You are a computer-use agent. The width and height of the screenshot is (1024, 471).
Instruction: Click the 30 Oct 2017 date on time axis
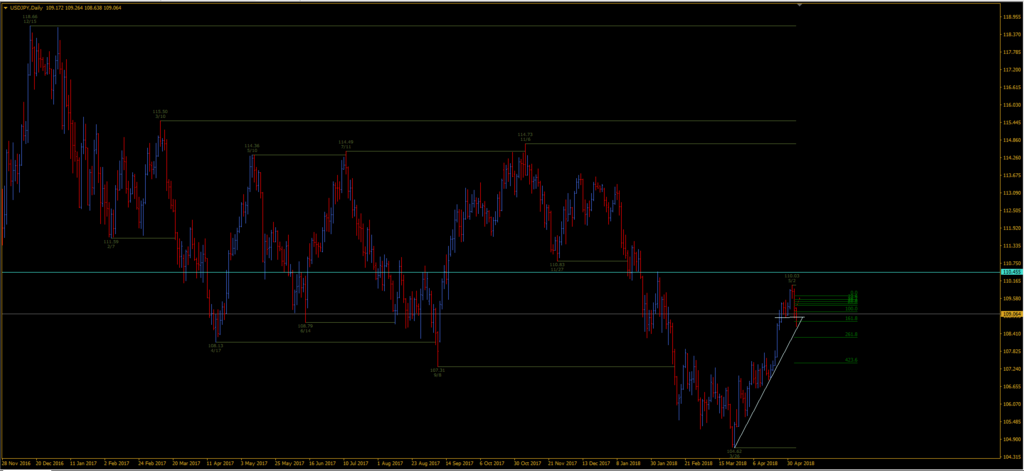point(527,463)
